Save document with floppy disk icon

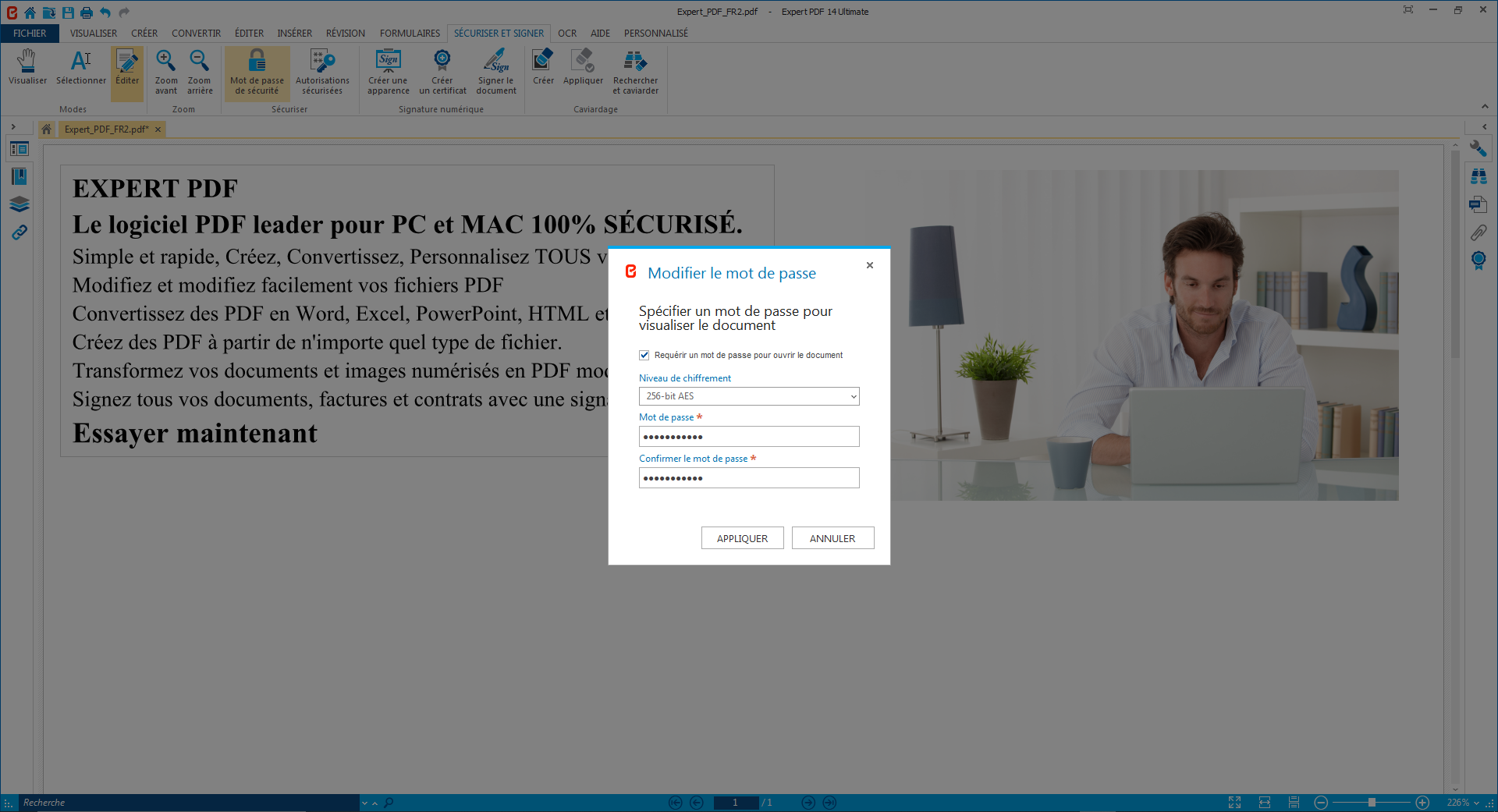coord(68,12)
